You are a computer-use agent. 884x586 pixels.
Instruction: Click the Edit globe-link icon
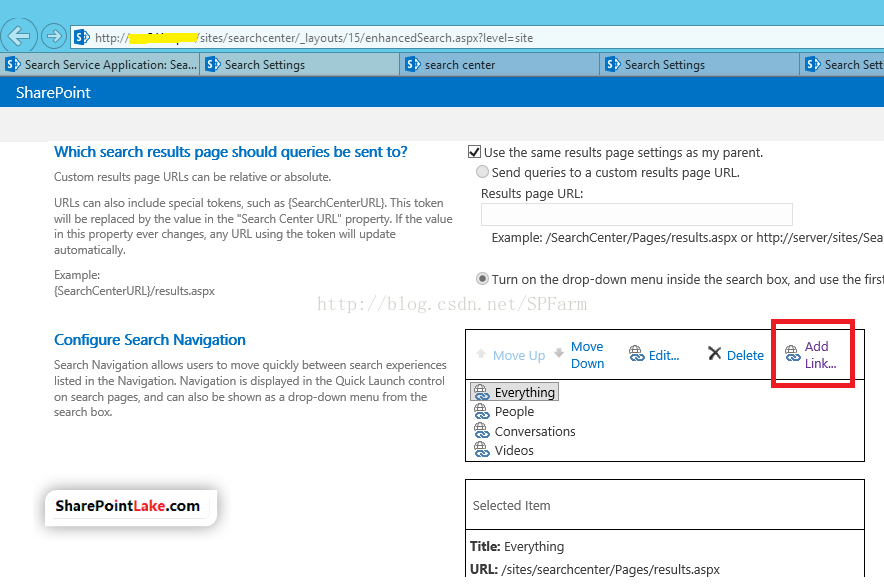[x=637, y=354]
